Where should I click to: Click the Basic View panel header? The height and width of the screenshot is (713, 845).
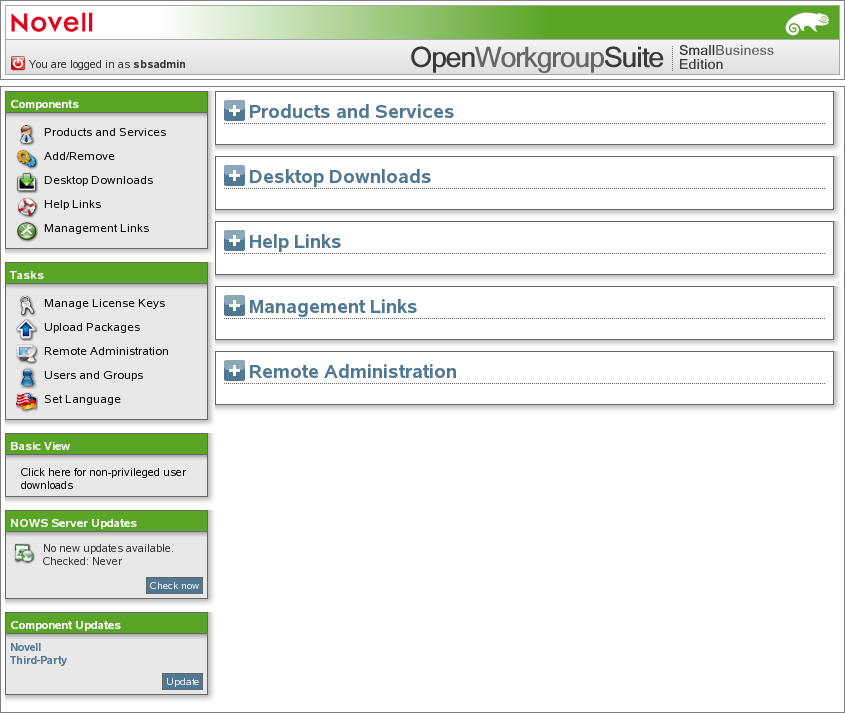(106, 446)
